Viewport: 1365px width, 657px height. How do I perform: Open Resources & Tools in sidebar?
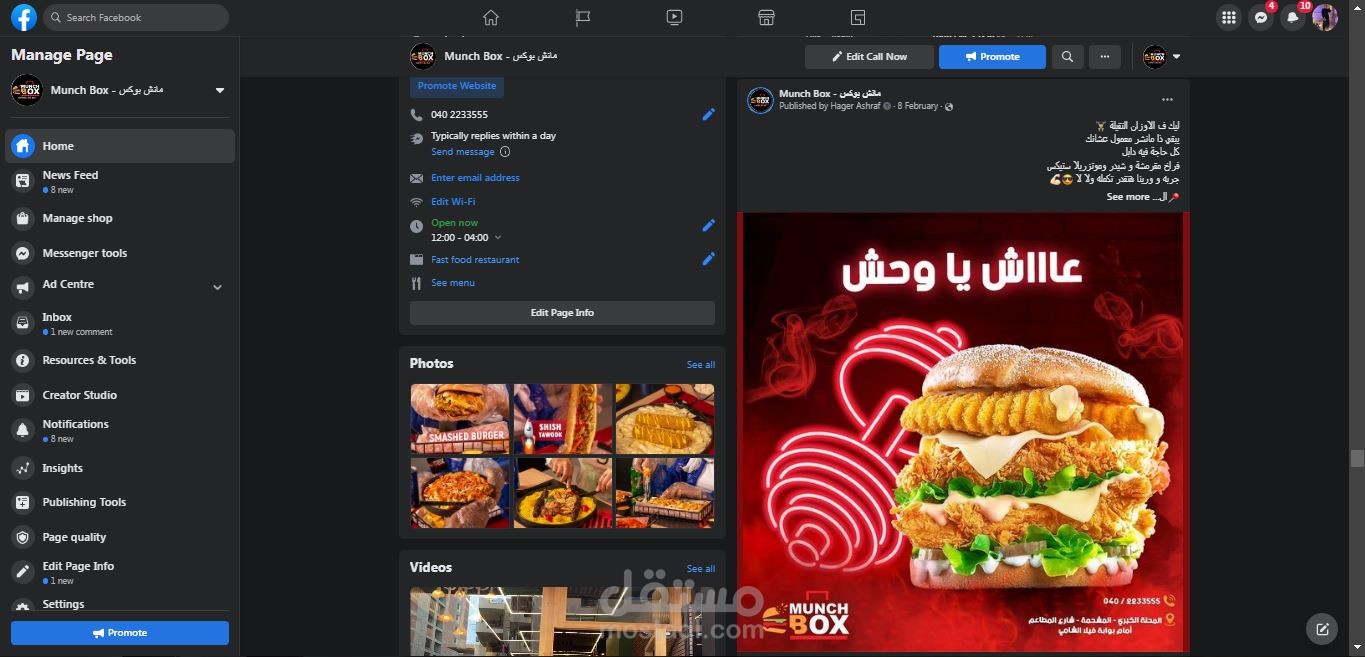tap(120, 360)
